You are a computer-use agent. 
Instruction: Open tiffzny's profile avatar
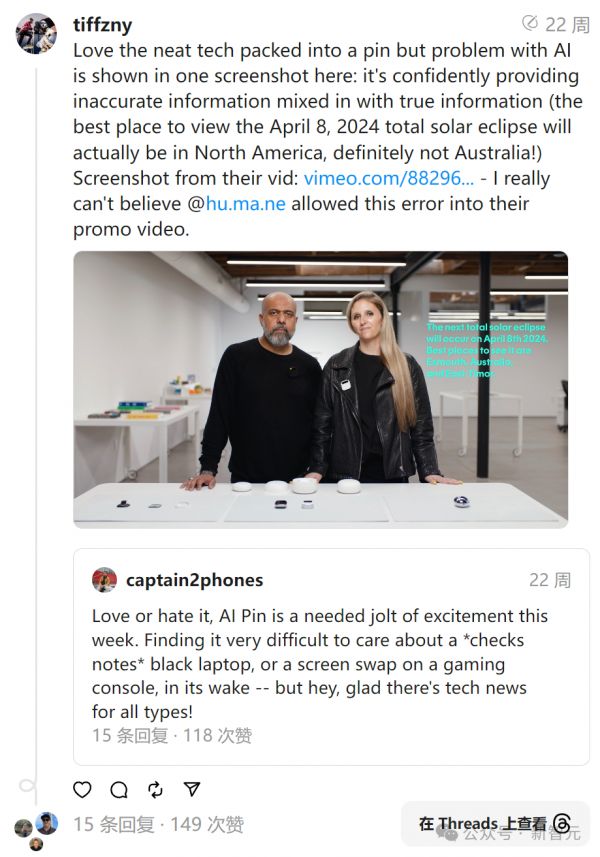[36, 33]
